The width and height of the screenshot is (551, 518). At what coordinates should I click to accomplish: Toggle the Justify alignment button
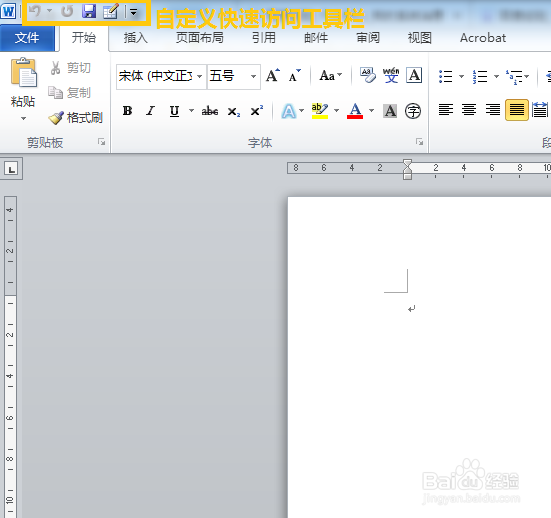[517, 110]
